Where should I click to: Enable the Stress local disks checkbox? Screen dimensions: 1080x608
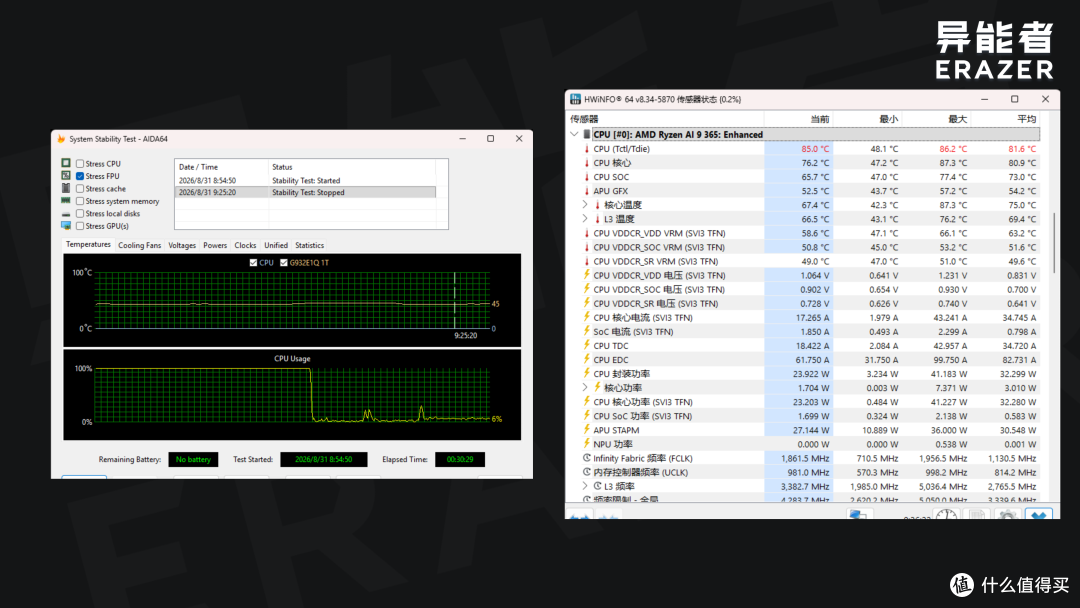(80, 213)
